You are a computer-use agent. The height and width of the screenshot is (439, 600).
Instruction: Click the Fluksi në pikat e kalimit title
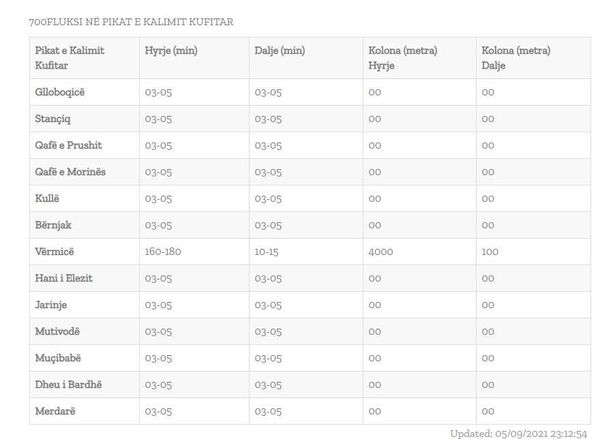coord(131,22)
